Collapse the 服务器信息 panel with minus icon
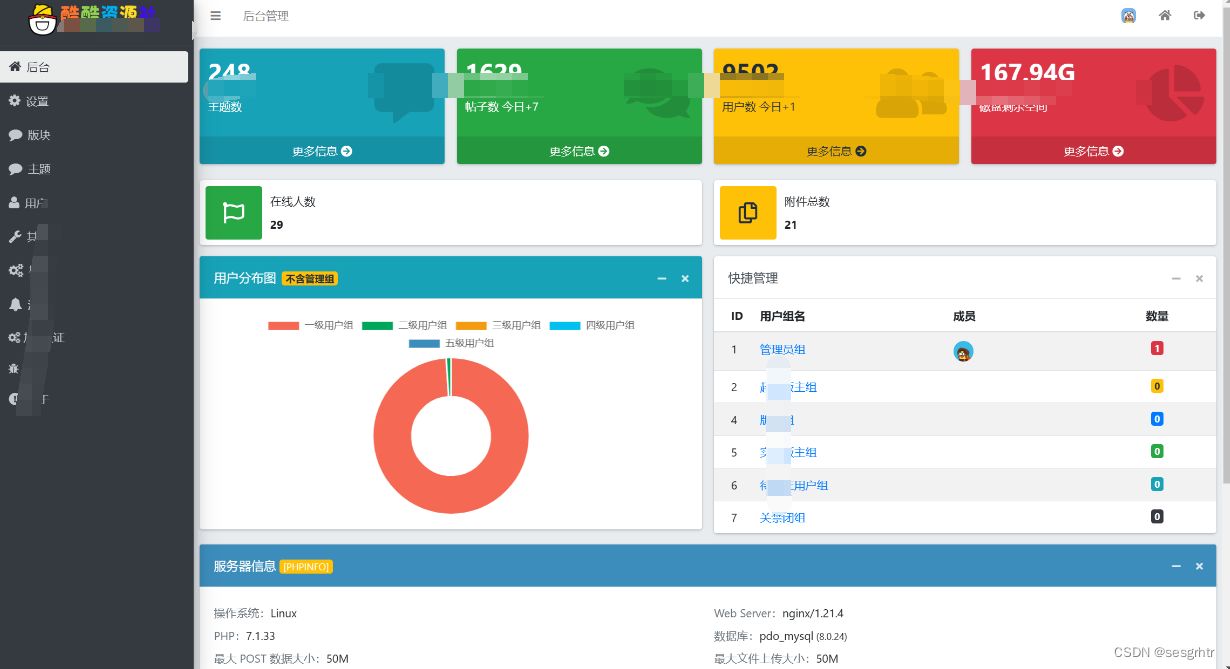The height and width of the screenshot is (669, 1230). coord(1176,566)
